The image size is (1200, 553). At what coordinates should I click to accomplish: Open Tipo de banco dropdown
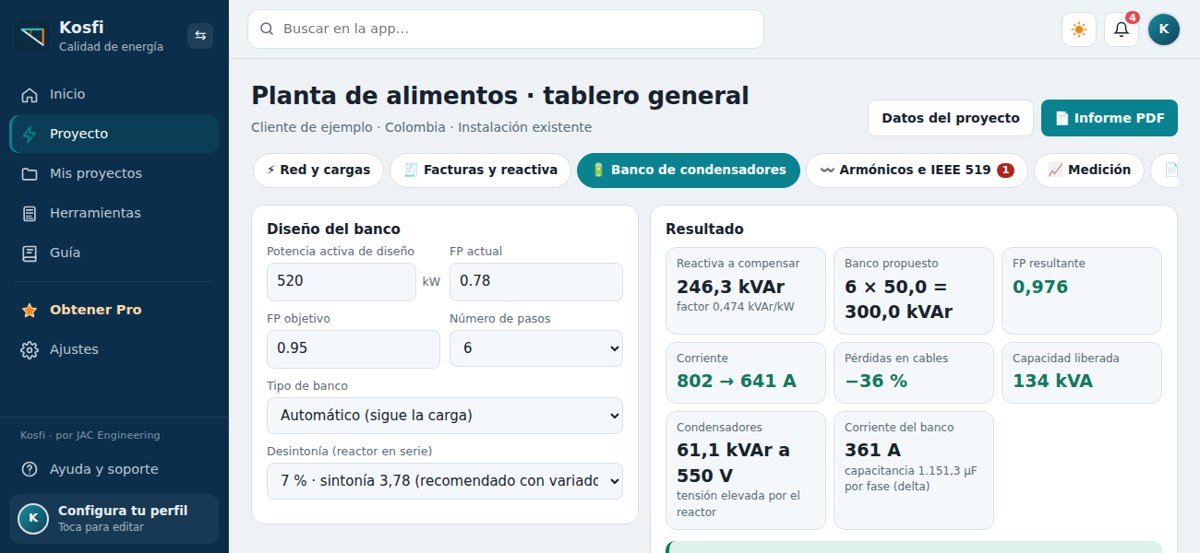(445, 415)
